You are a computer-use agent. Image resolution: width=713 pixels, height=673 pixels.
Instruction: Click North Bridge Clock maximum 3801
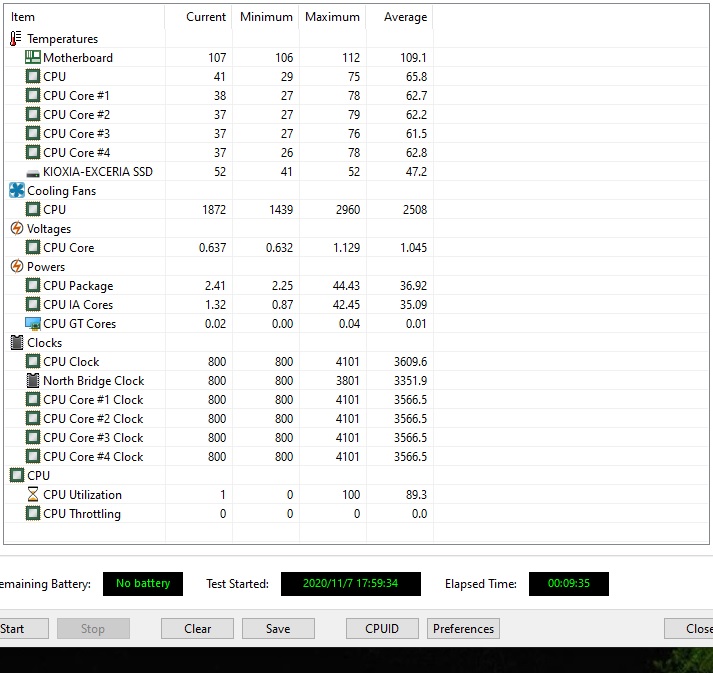347,381
